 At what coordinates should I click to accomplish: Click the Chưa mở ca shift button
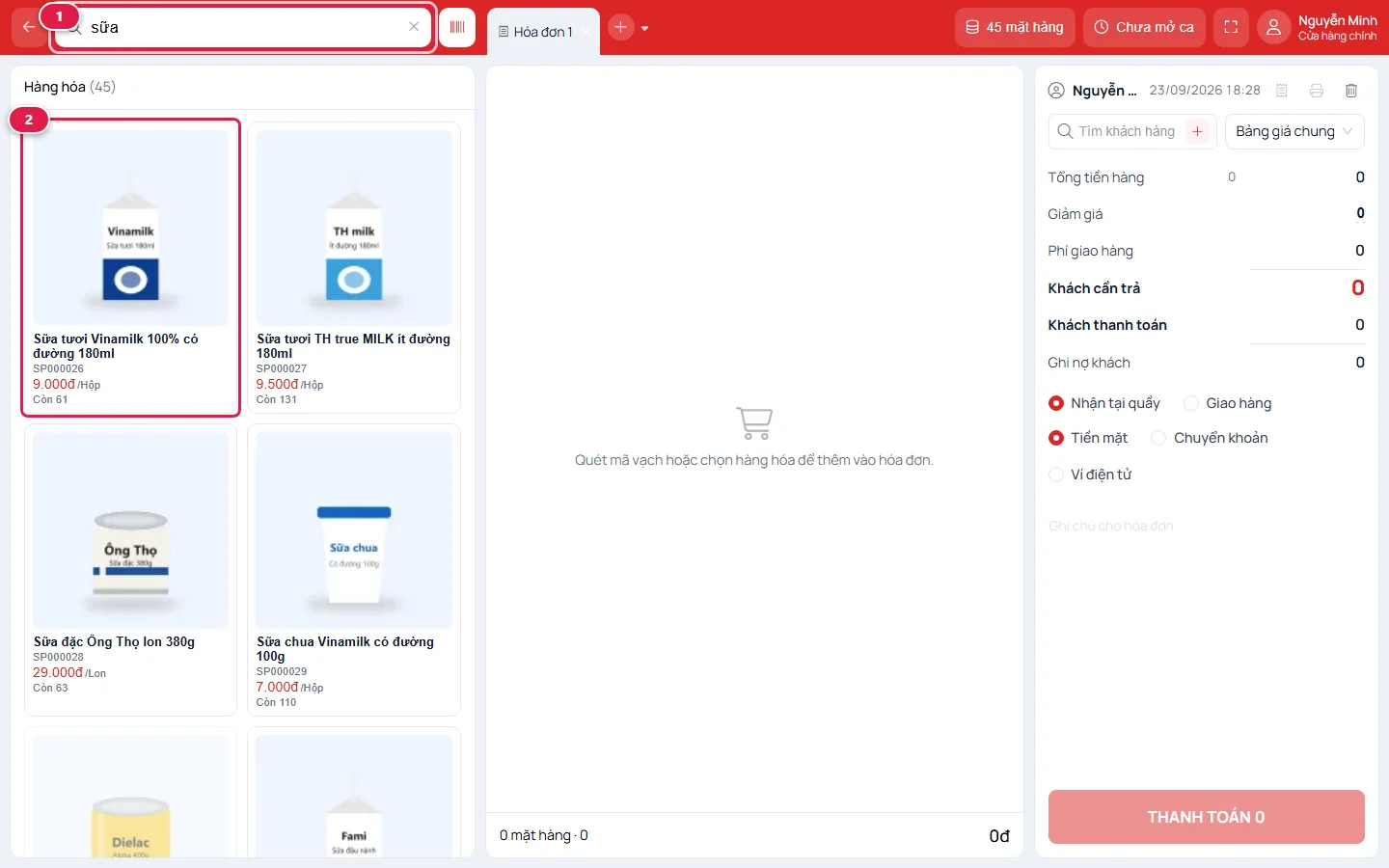[1144, 27]
